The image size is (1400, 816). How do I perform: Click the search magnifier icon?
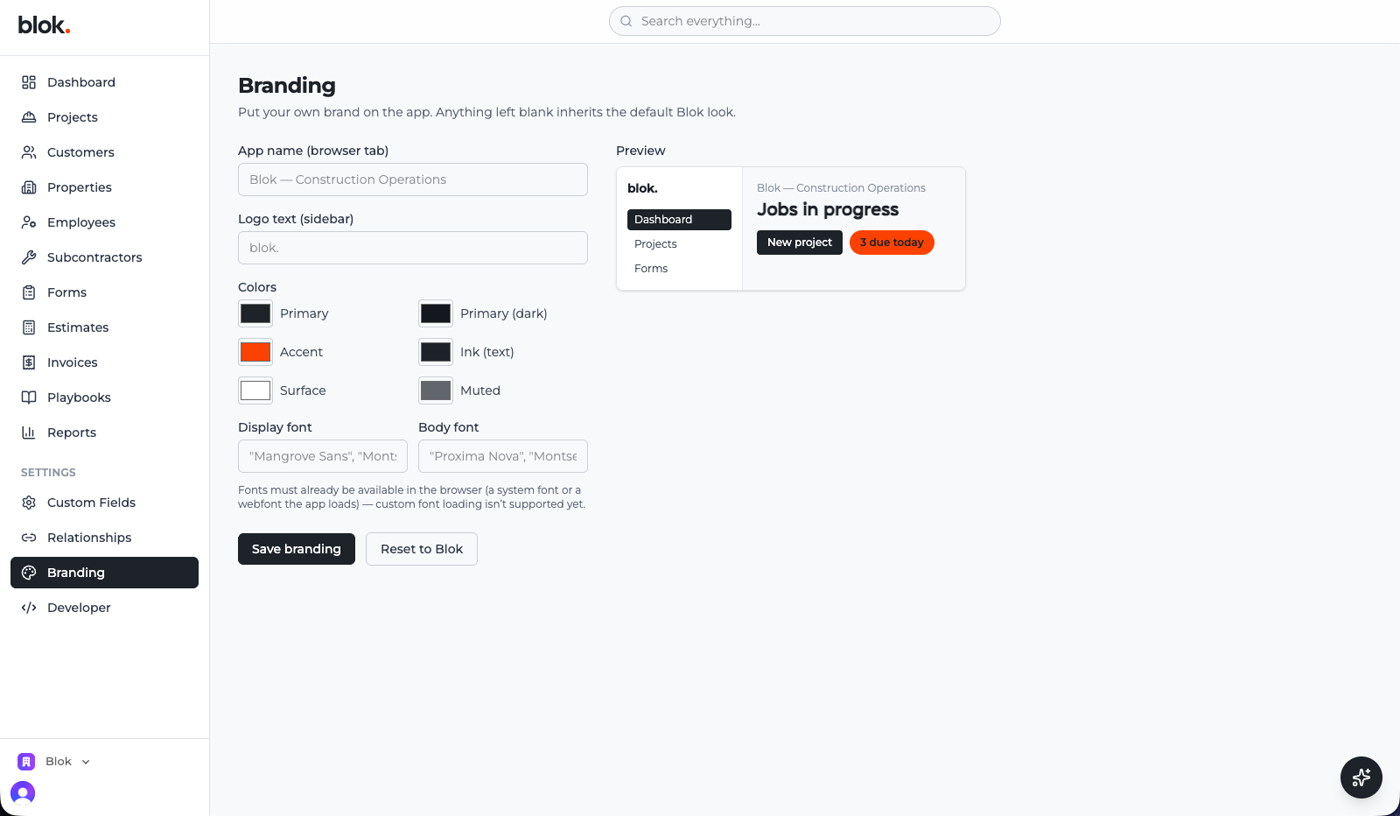[626, 21]
